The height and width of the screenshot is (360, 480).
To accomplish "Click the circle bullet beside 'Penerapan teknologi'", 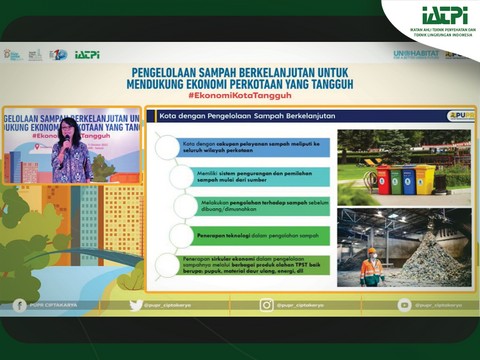I will click(181, 236).
